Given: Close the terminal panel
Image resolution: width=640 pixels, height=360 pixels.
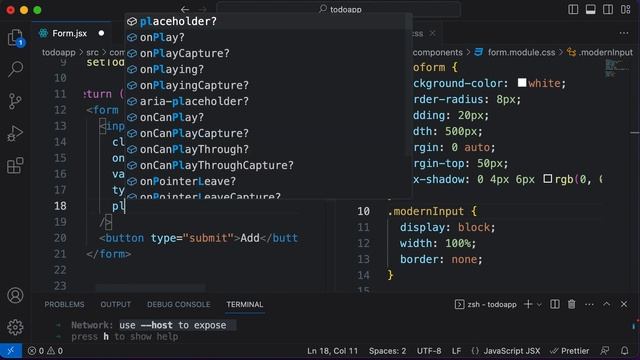Looking at the screenshot, I should 624,304.
